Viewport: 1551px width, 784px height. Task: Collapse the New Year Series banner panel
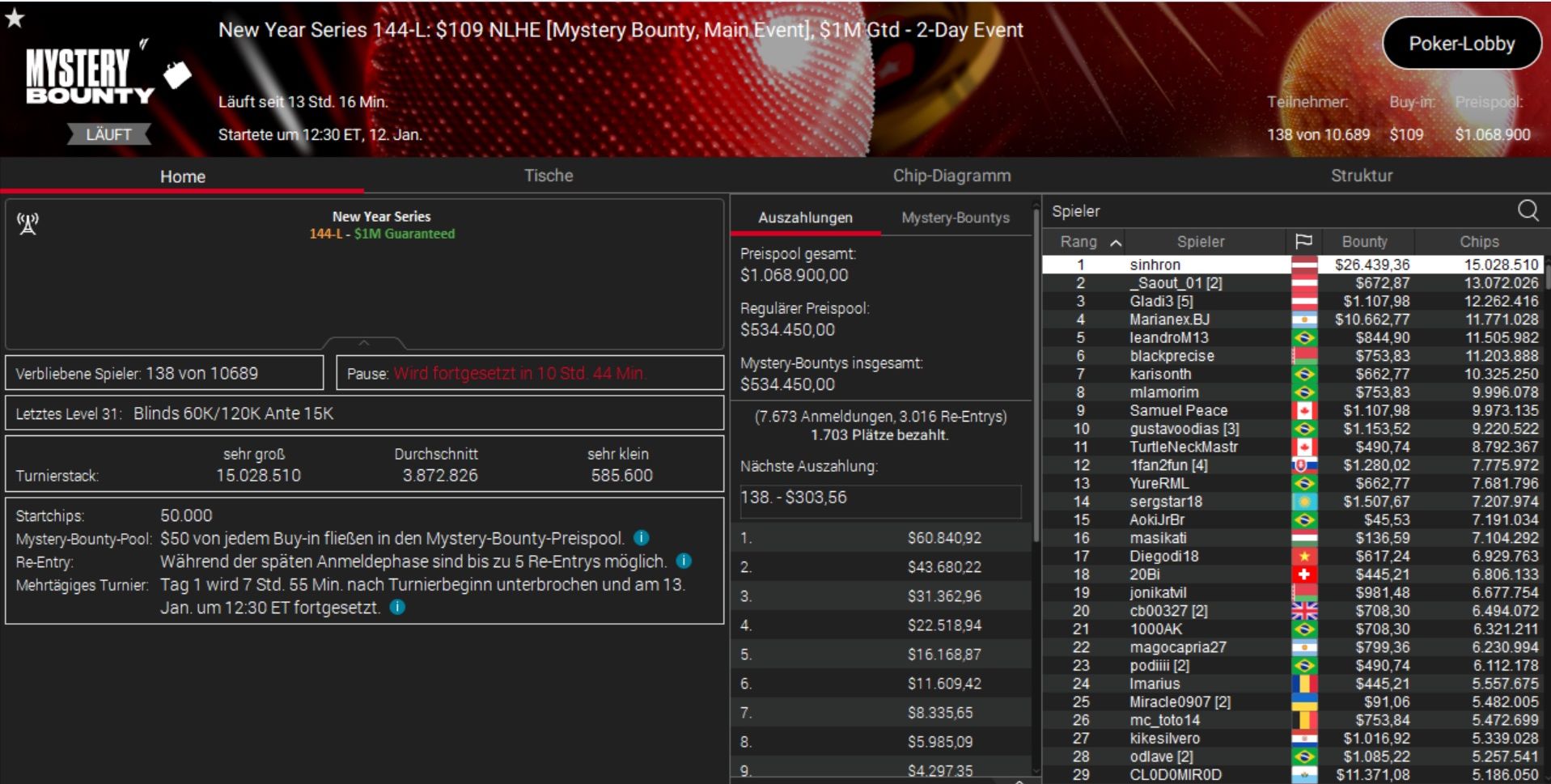(x=364, y=343)
